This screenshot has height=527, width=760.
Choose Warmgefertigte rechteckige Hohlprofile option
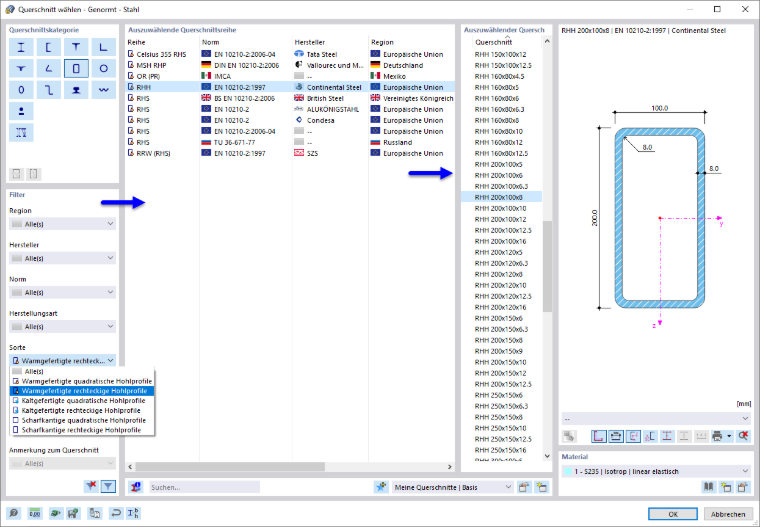82,391
